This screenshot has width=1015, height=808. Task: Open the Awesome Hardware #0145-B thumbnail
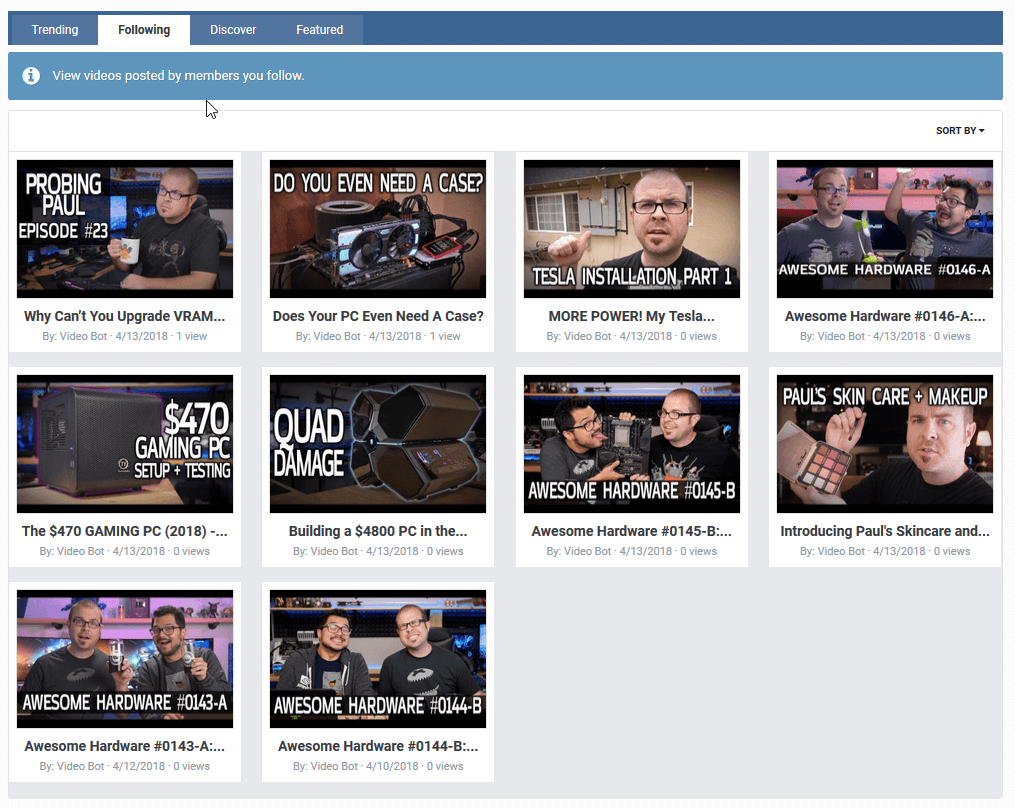click(x=632, y=444)
